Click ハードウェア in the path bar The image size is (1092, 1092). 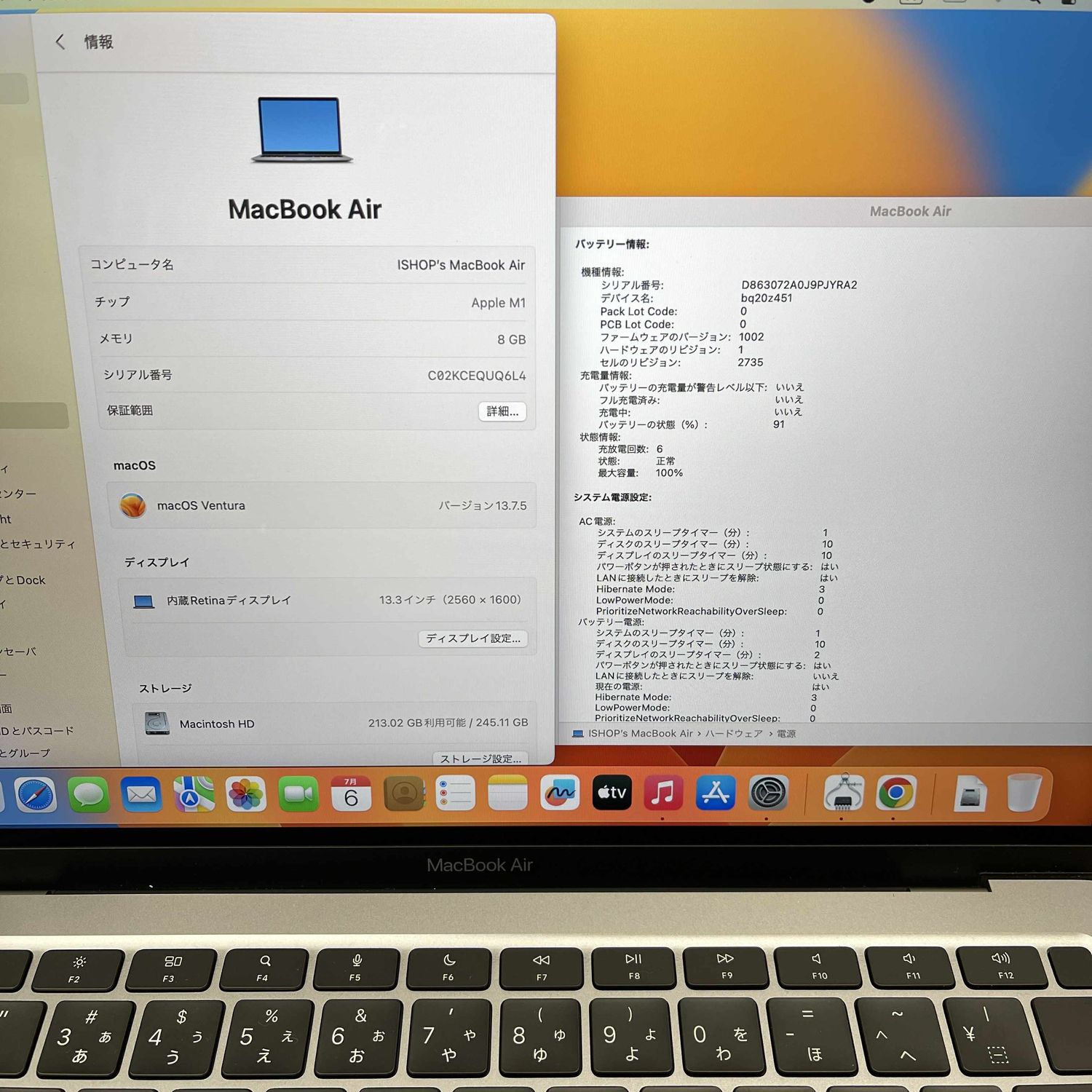734,734
